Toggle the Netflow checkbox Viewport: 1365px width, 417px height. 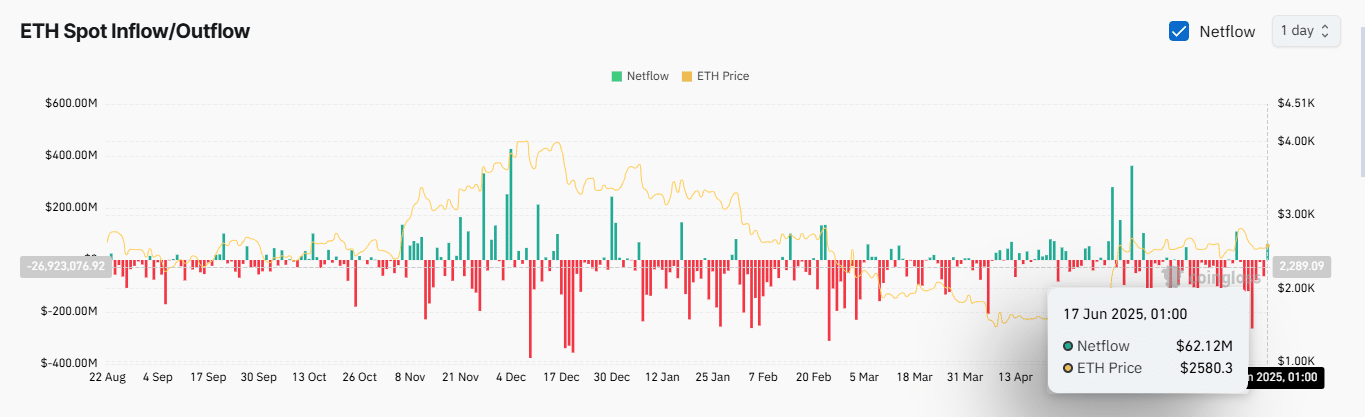[x=1179, y=31]
